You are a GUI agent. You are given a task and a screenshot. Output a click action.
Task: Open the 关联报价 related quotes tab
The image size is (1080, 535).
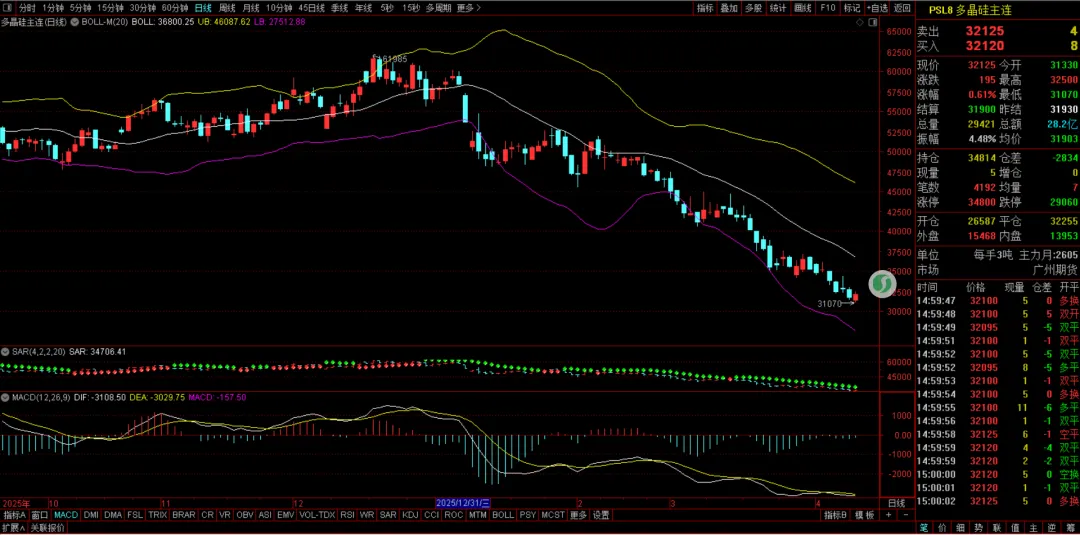click(48, 528)
